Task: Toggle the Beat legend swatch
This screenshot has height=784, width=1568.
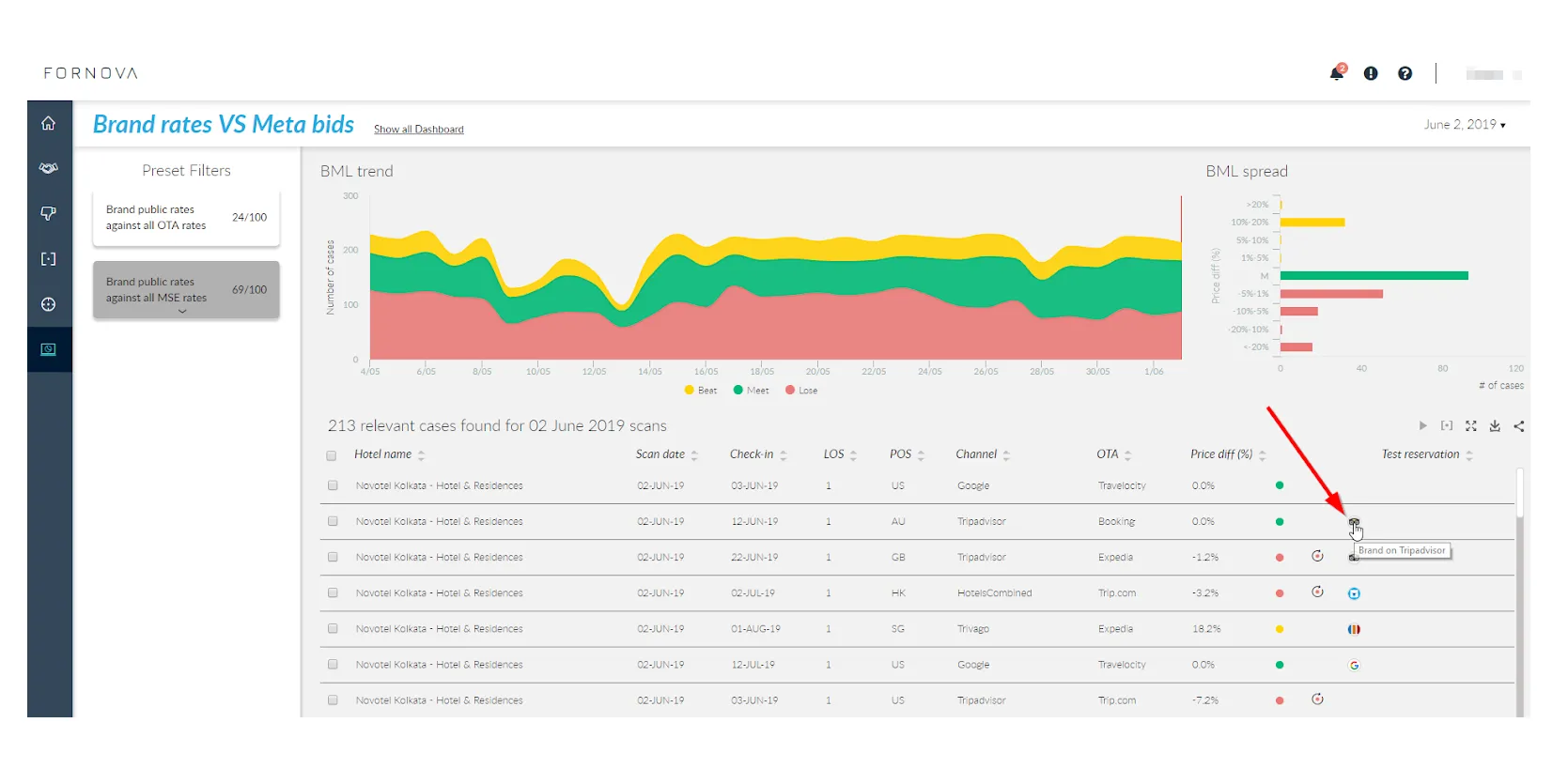Action: click(690, 391)
